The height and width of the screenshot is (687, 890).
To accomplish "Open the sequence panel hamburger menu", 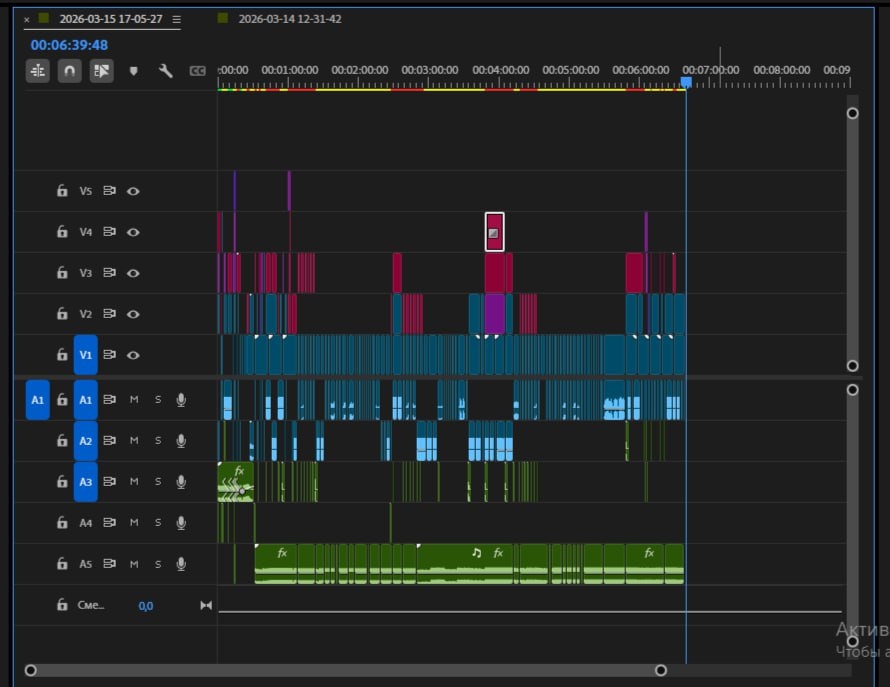I will (176, 19).
